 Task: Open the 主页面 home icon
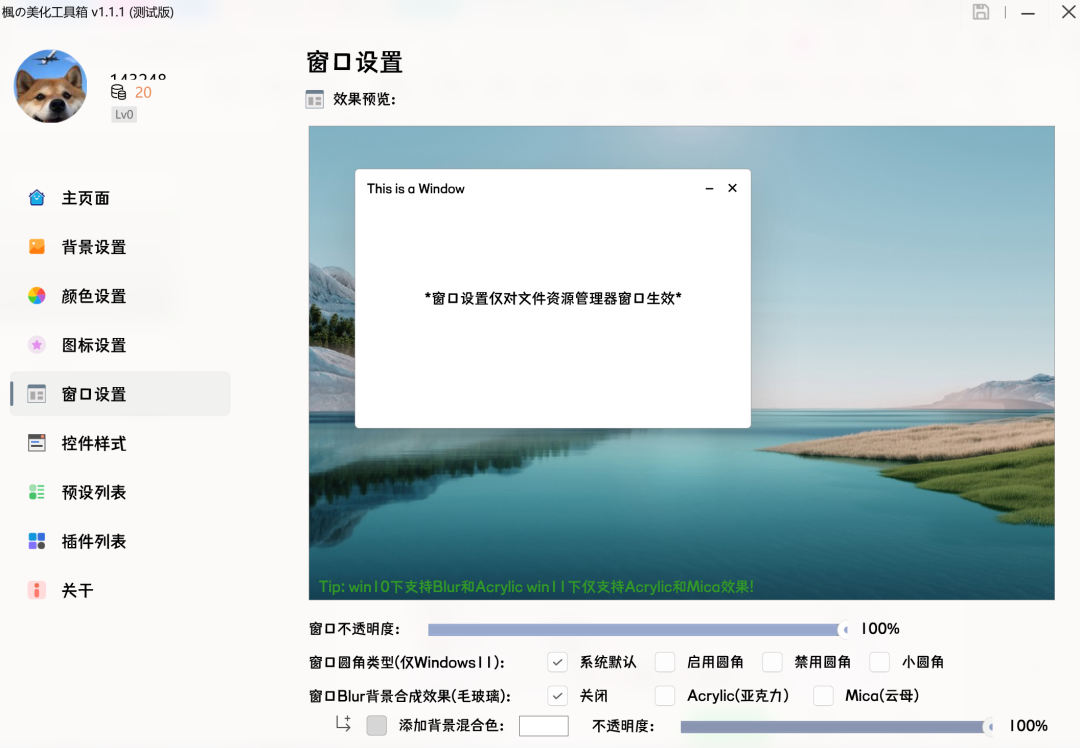37,198
